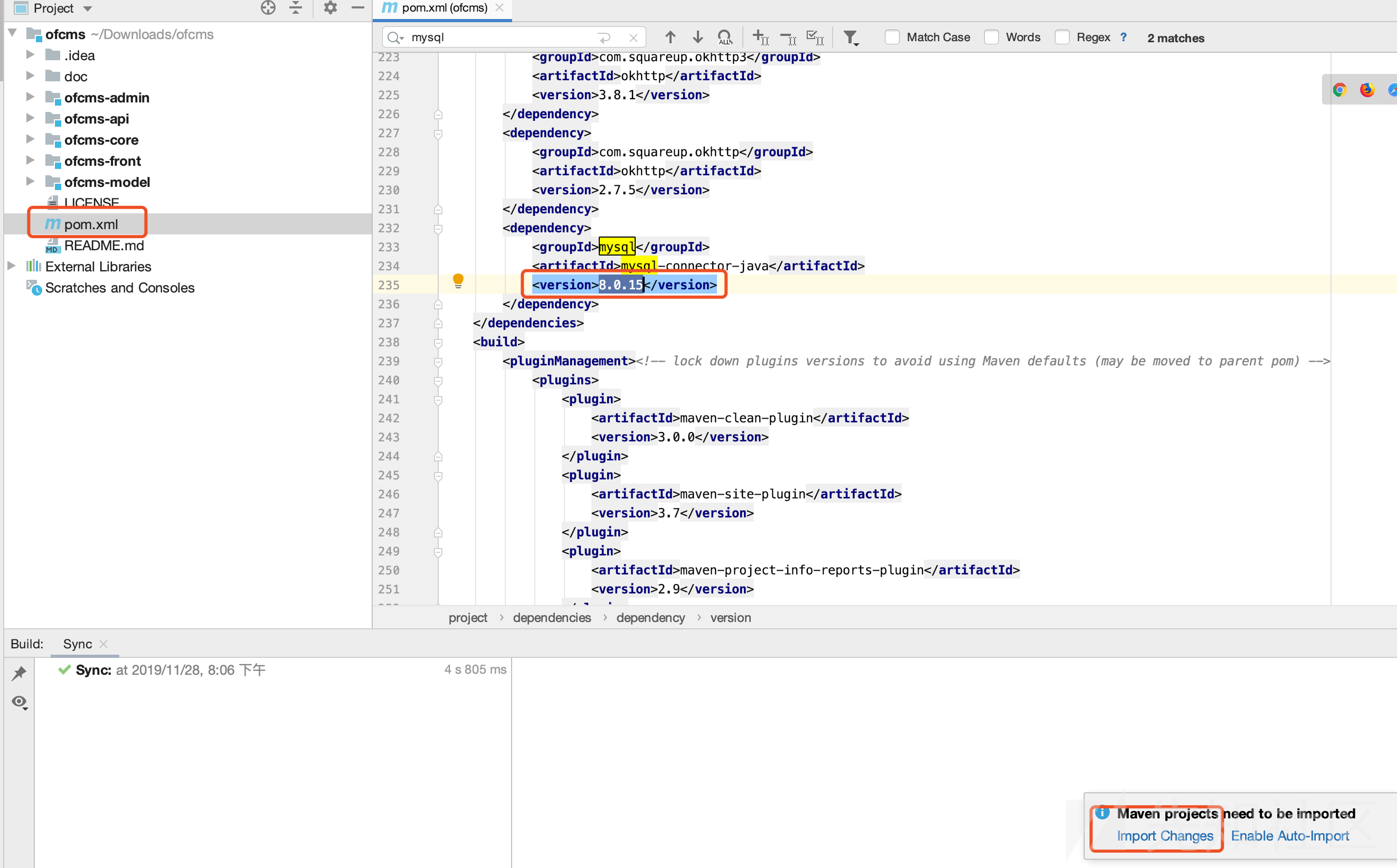Click the collapse all icon in Project panel
The image size is (1397, 868).
[x=296, y=8]
